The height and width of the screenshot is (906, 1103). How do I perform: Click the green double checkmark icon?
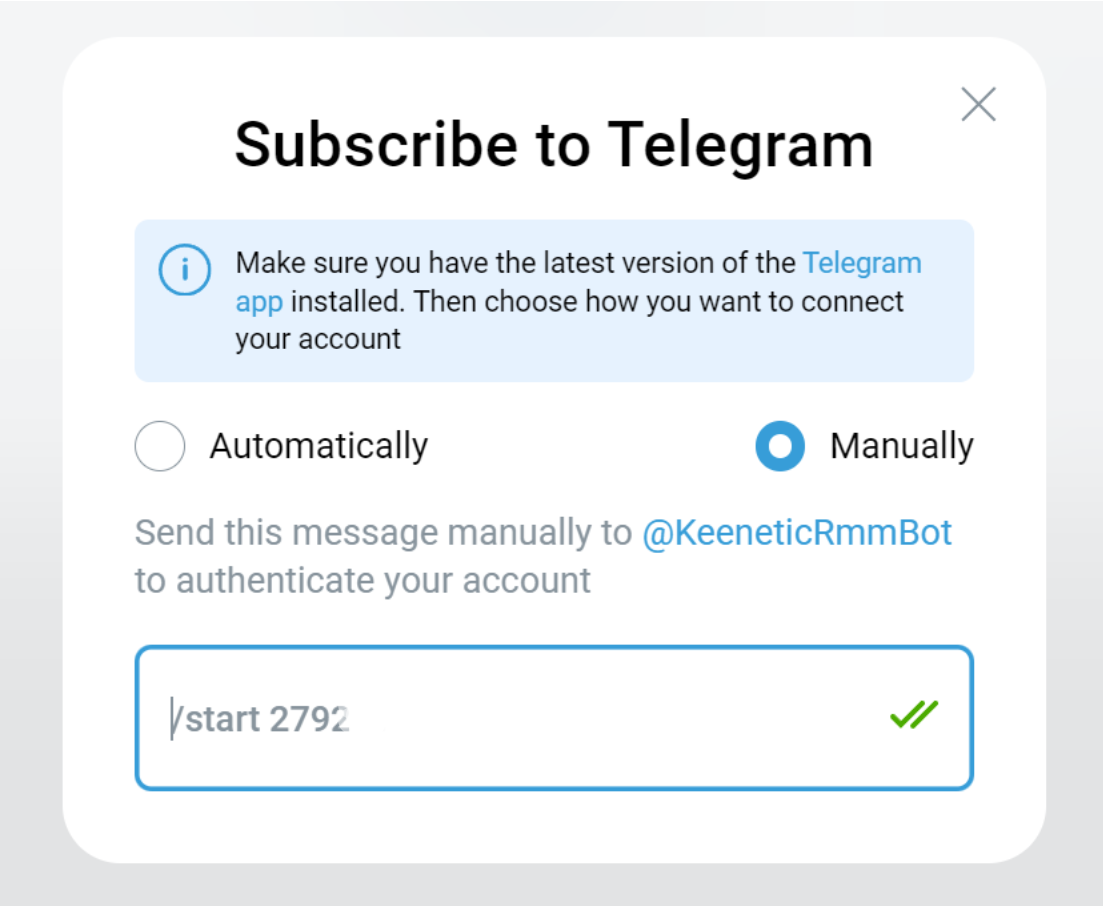(x=914, y=715)
